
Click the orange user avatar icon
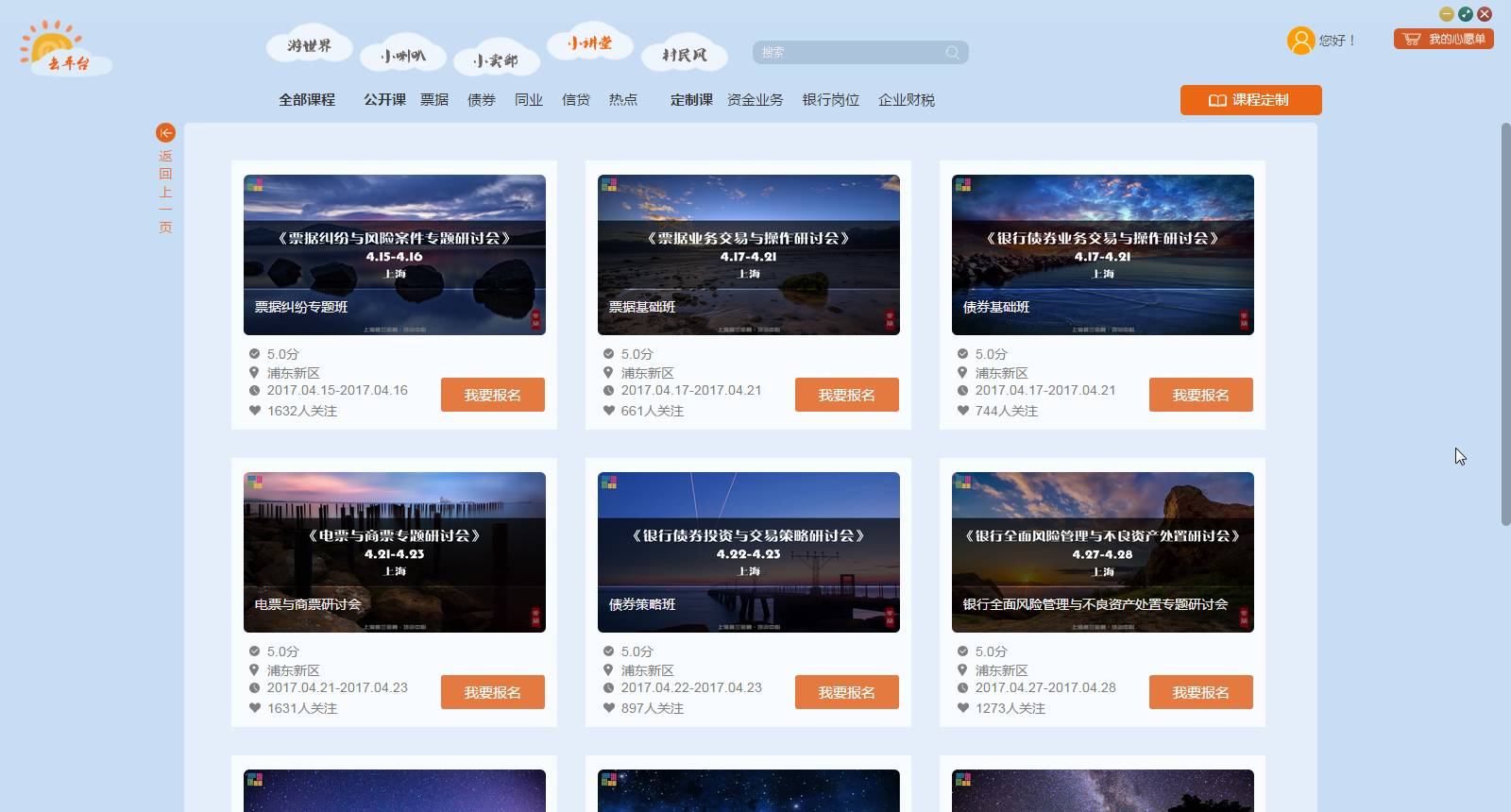click(x=1300, y=41)
